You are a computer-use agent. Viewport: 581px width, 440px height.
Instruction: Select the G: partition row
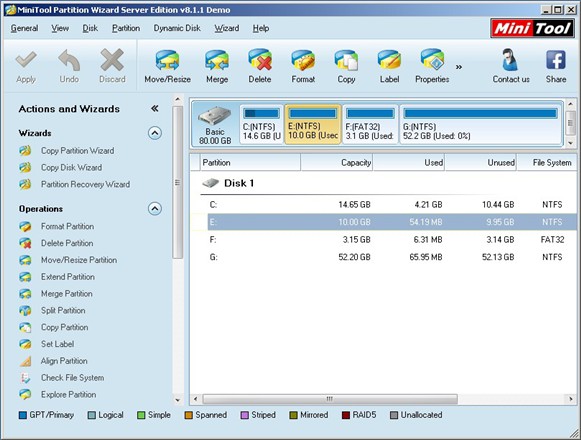coord(385,257)
